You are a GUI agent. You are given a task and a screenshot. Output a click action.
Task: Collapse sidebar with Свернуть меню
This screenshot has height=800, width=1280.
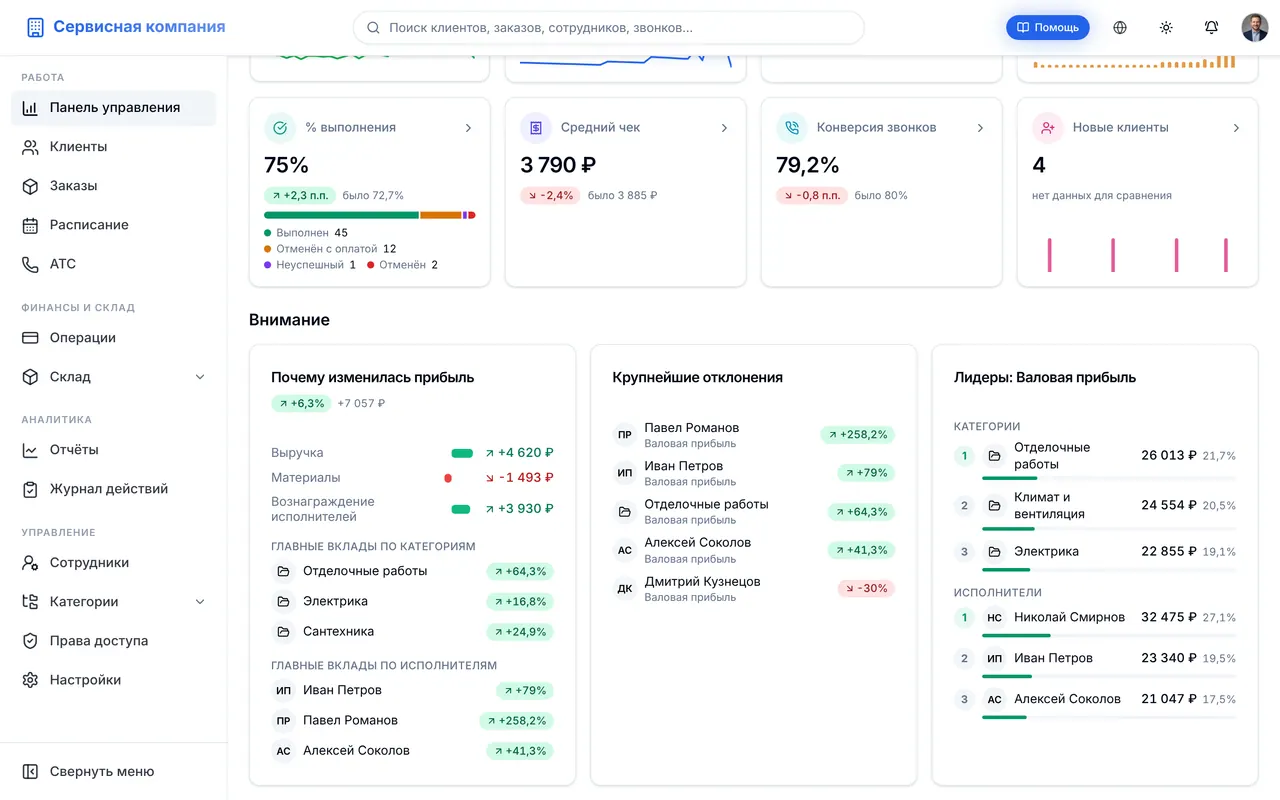[x=113, y=771]
